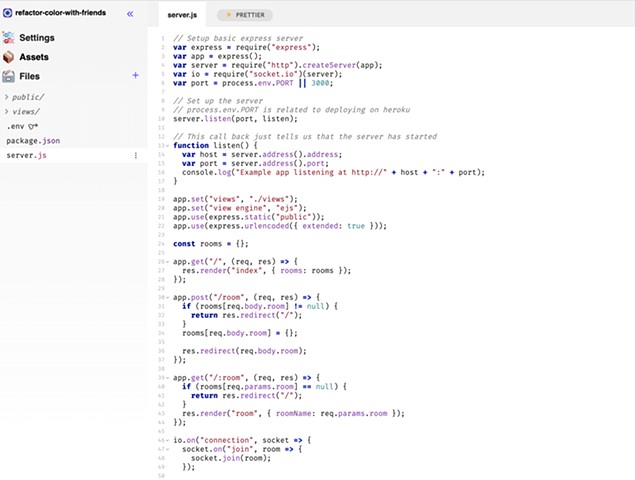Switch to the server.js editor tab
The width and height of the screenshot is (635, 480).
click(x=182, y=15)
